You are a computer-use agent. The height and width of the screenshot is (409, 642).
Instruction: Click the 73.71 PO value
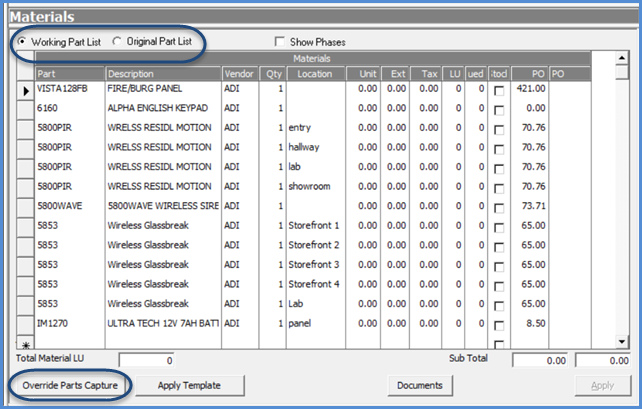pyautogui.click(x=533, y=206)
